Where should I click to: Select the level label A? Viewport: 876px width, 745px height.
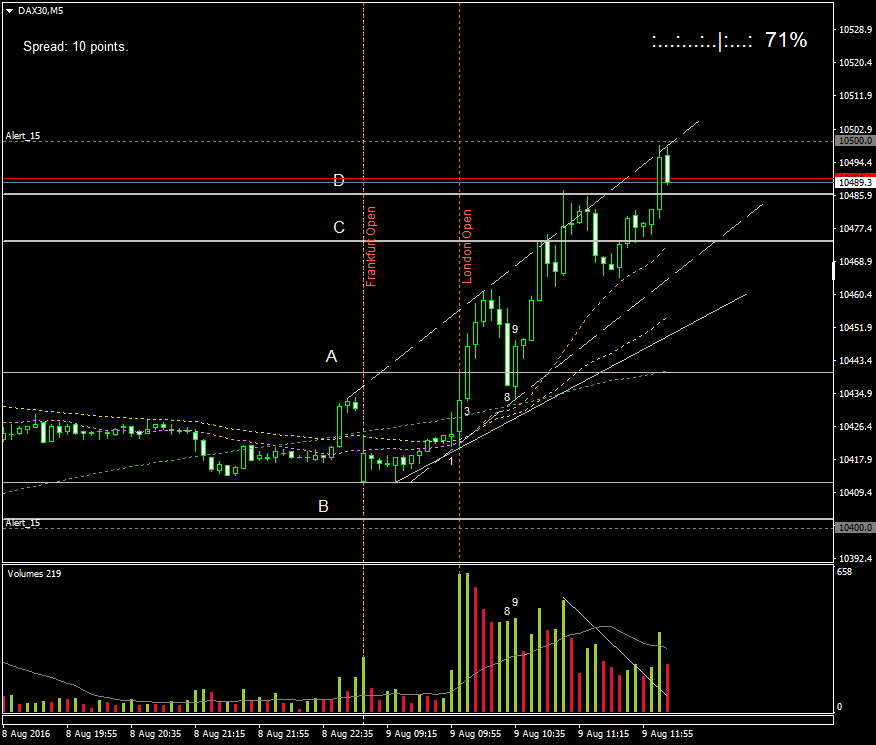click(331, 356)
